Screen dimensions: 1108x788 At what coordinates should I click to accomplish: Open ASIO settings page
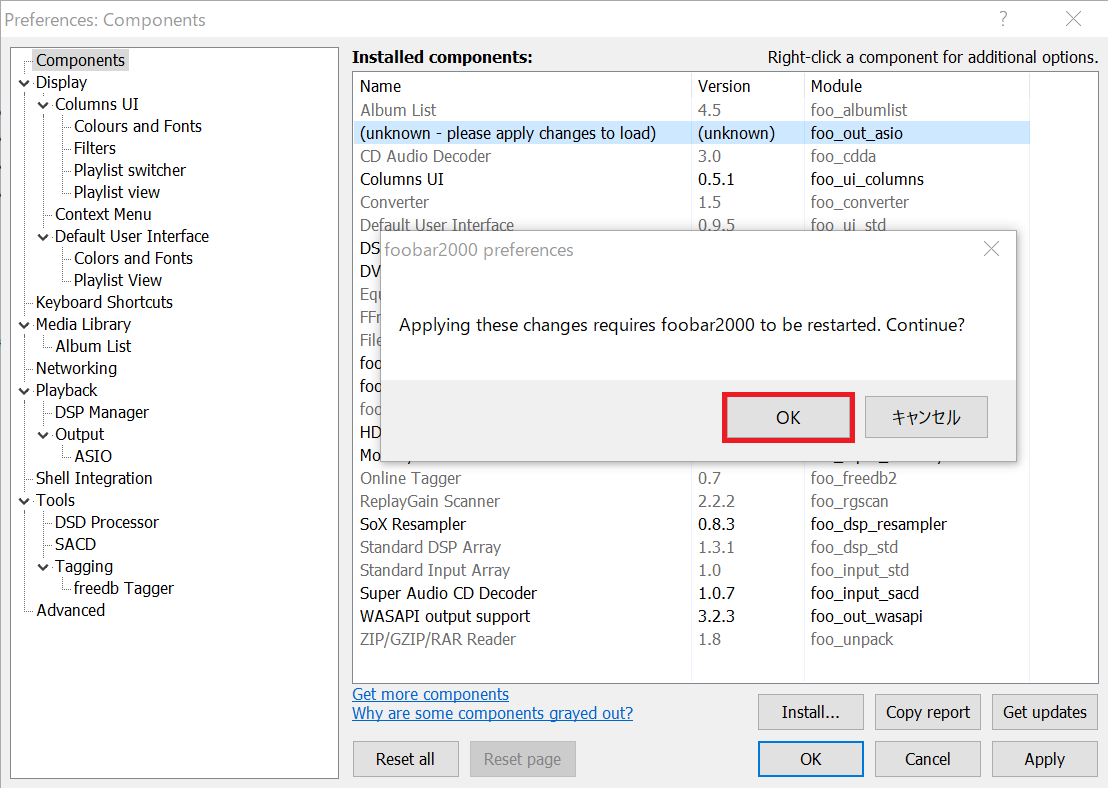93,456
